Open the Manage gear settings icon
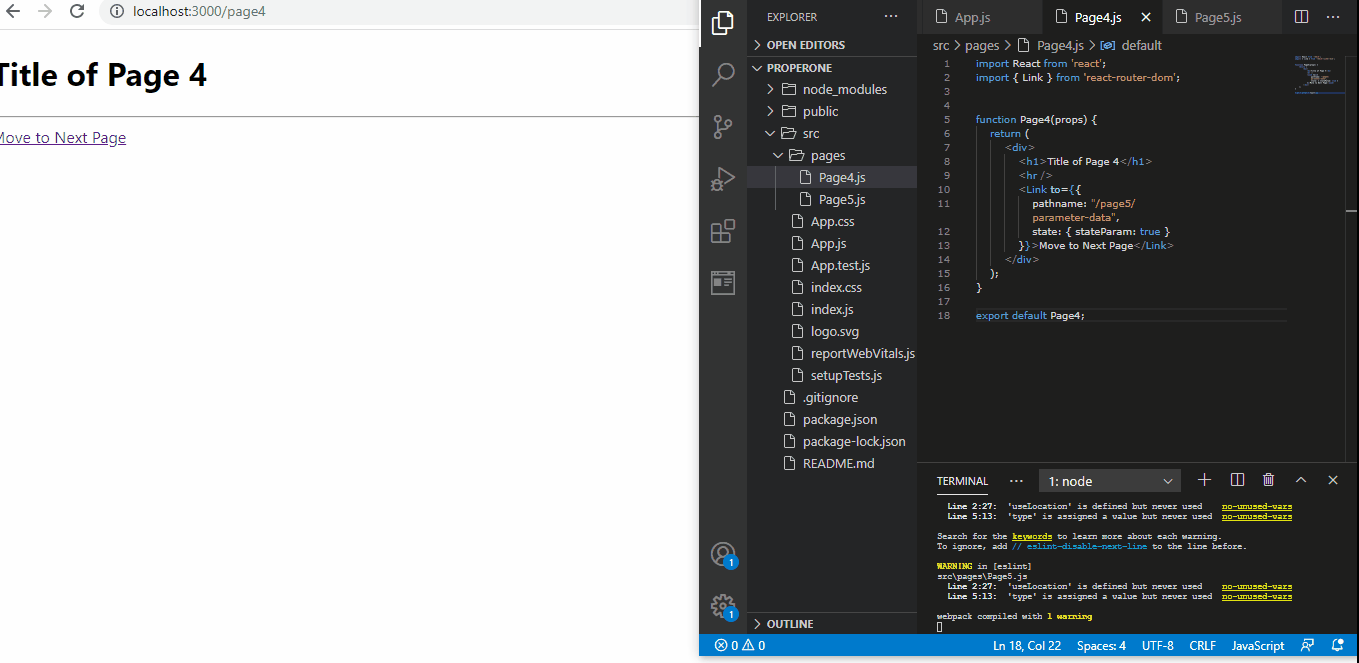1359x663 pixels. 723,606
